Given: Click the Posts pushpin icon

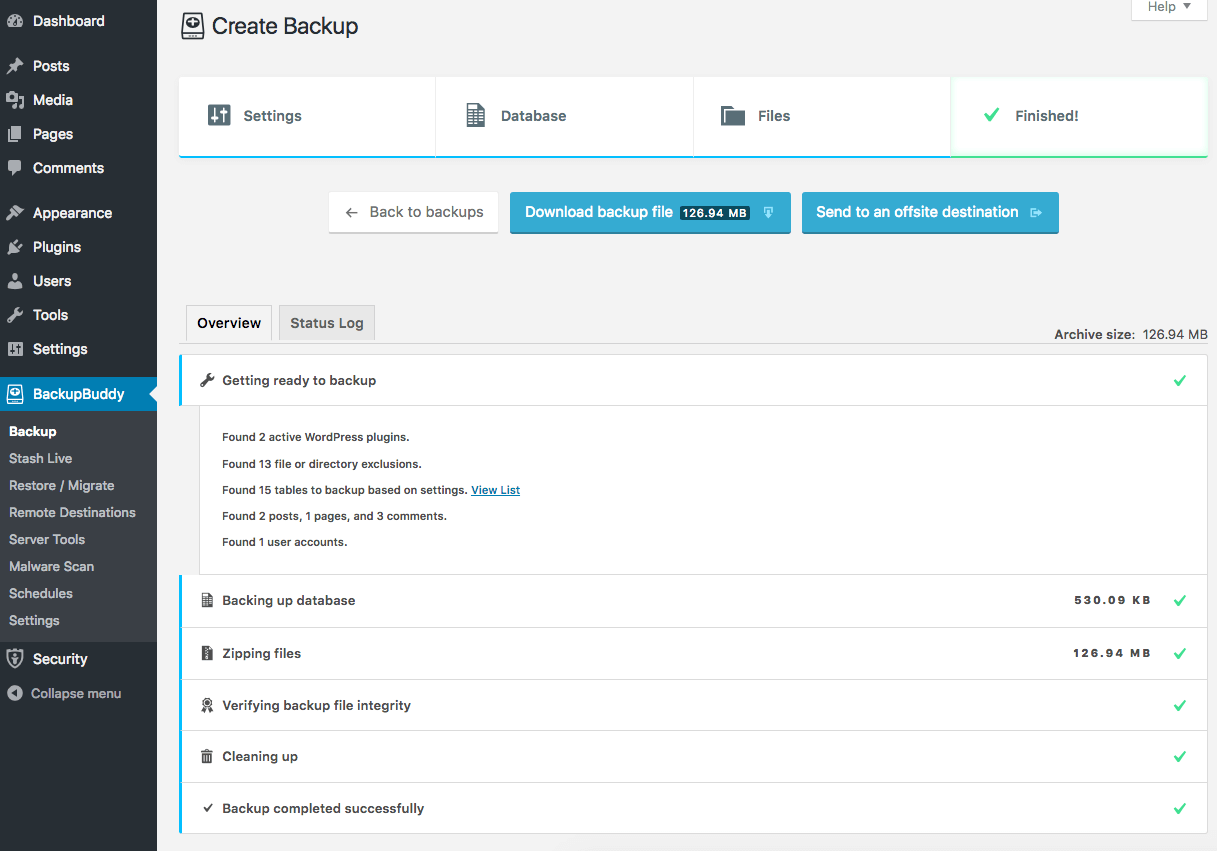Looking at the screenshot, I should pyautogui.click(x=15, y=66).
